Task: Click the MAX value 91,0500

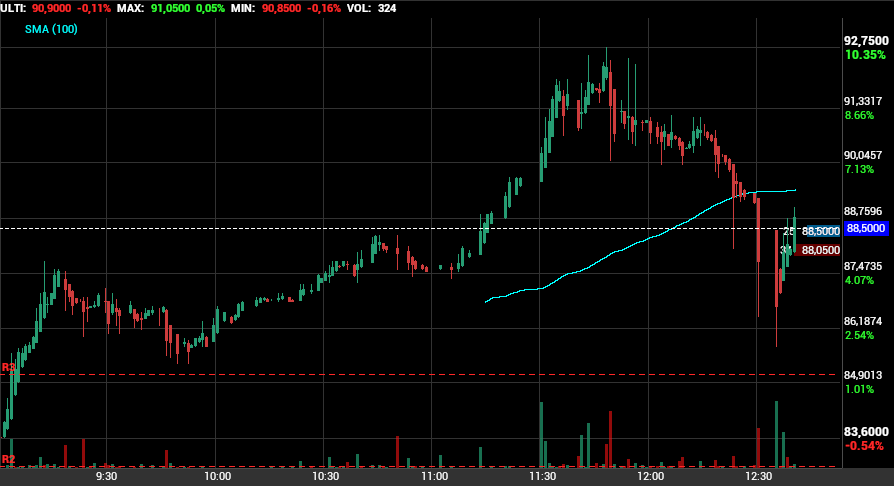Action: tap(170, 9)
